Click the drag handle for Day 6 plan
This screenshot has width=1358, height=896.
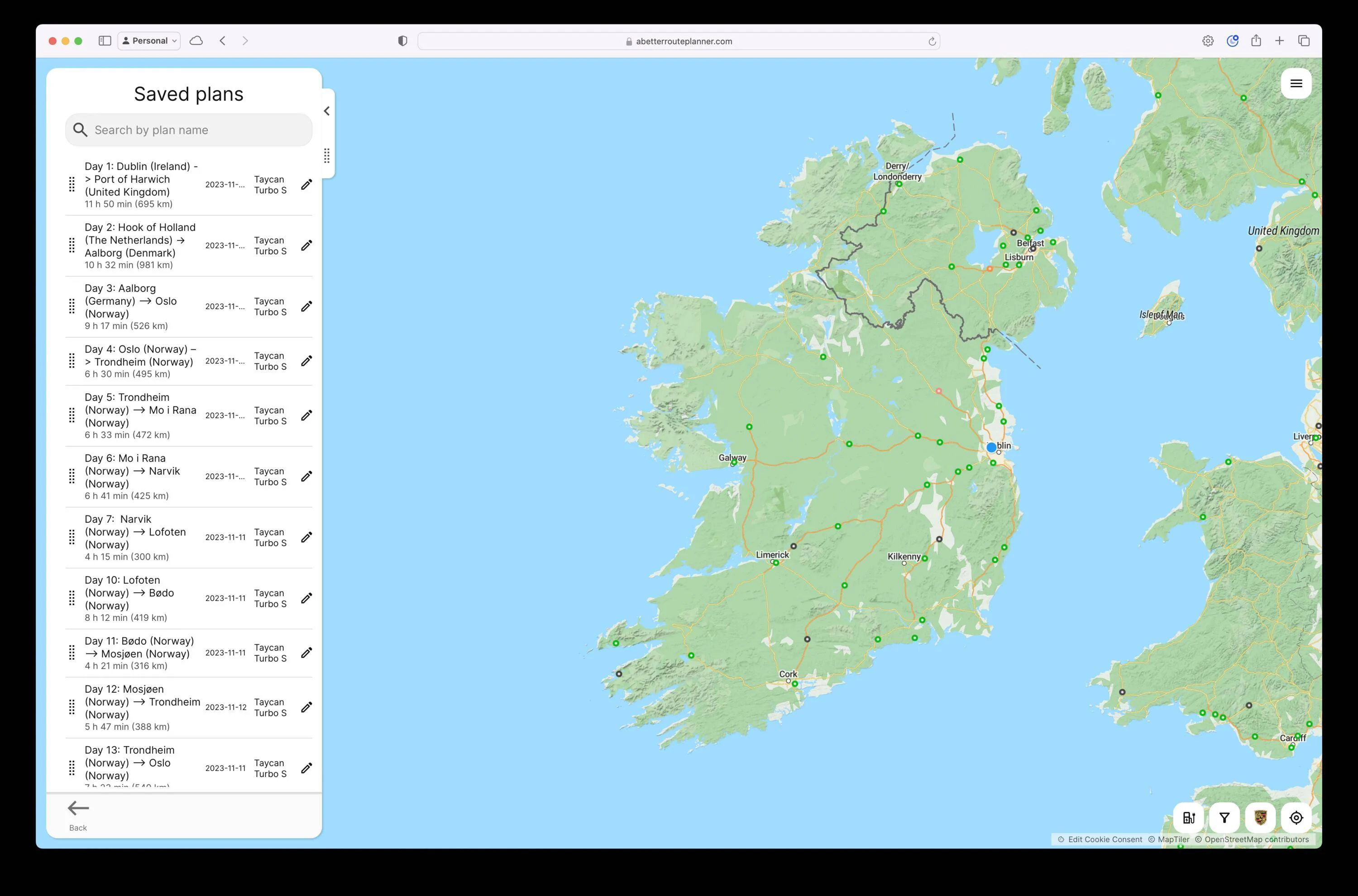pyautogui.click(x=72, y=477)
